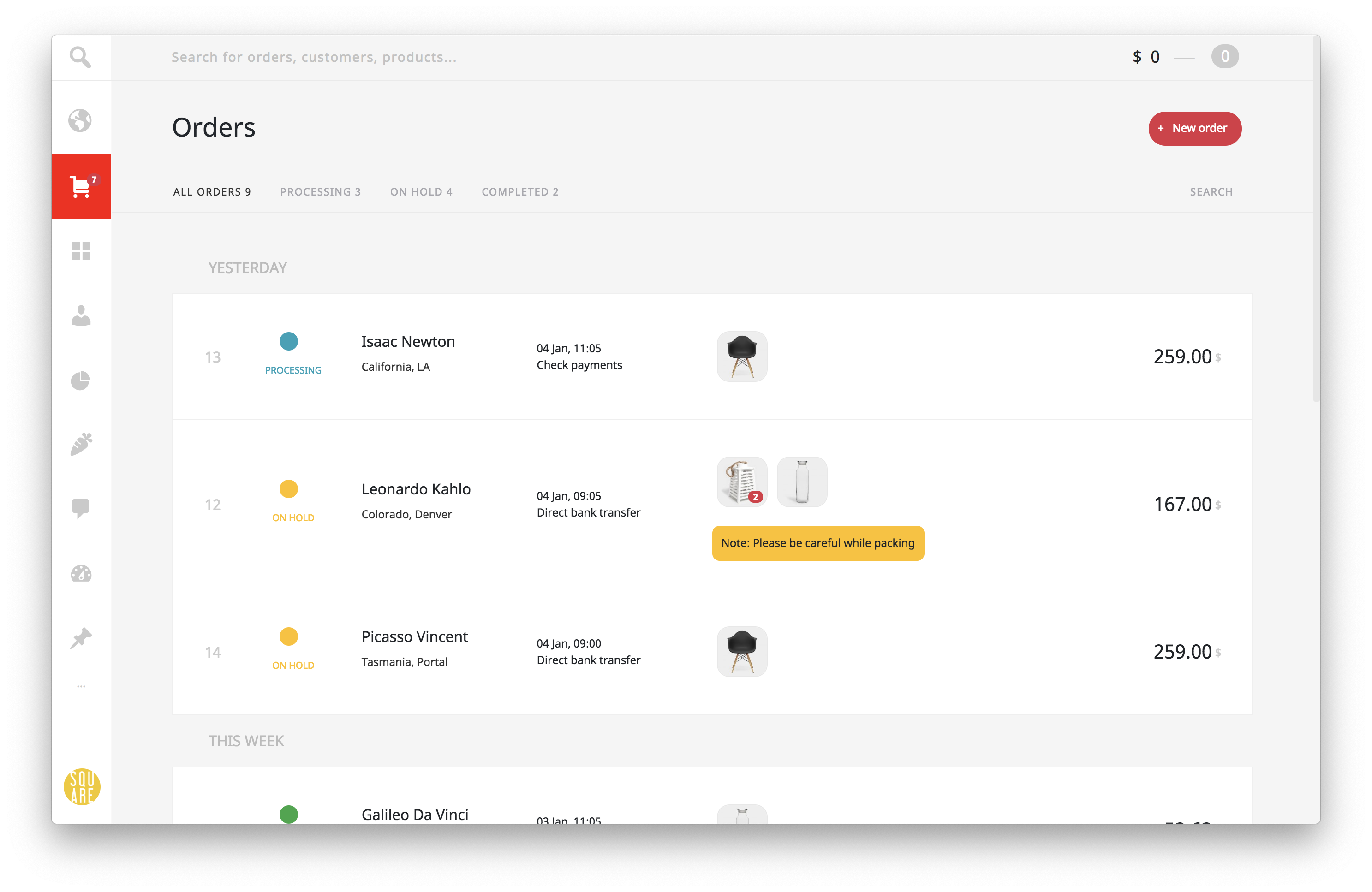Screen dimensions: 1372x892
Task: Switch to the Processing 3 tab
Action: click(320, 192)
